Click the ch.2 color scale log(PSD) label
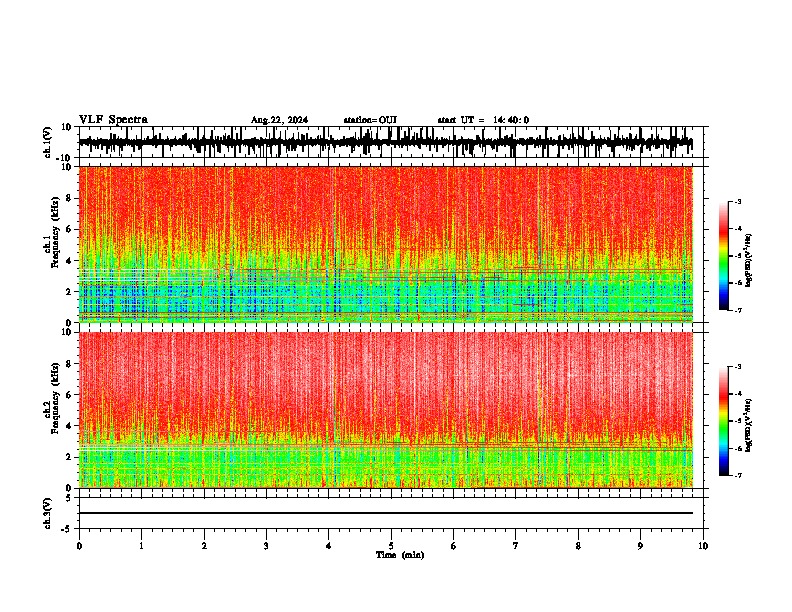Viewport: 792px width, 612px height. click(x=750, y=425)
